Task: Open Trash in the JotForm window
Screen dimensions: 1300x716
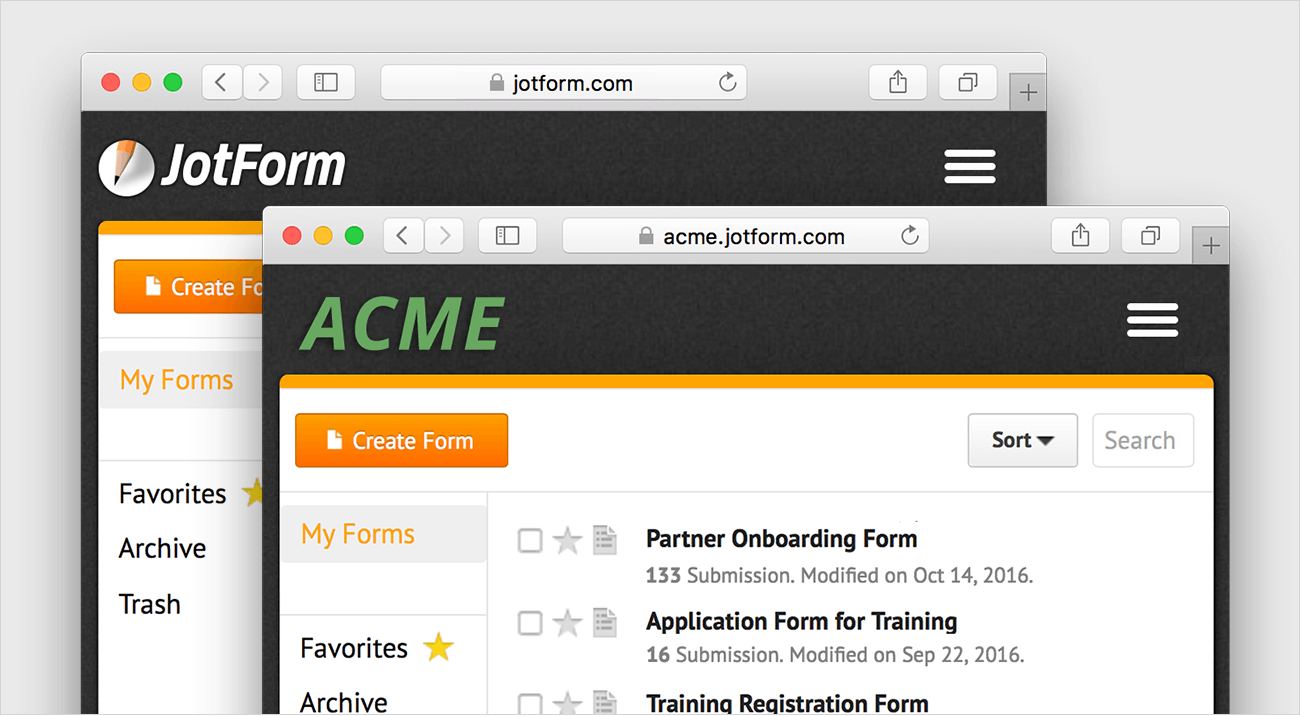Action: tap(150, 604)
